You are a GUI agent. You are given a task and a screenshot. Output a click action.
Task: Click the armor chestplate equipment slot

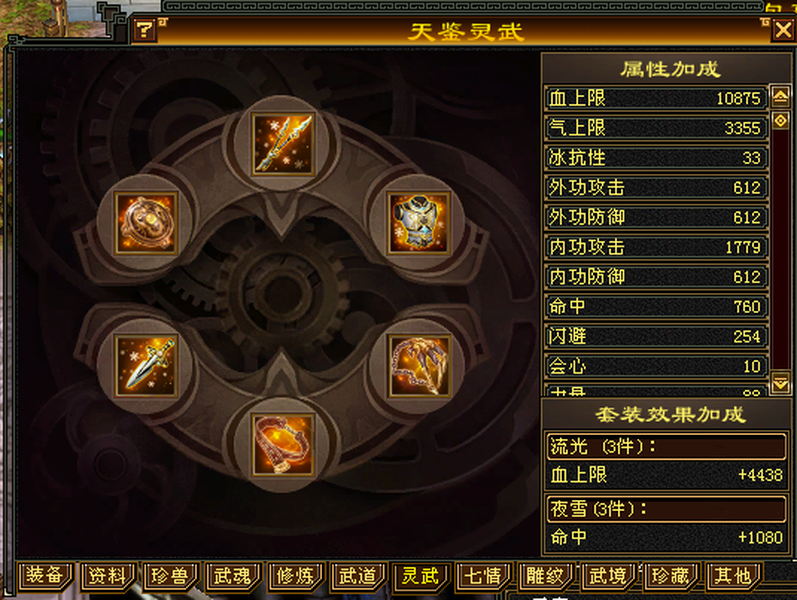click(419, 223)
